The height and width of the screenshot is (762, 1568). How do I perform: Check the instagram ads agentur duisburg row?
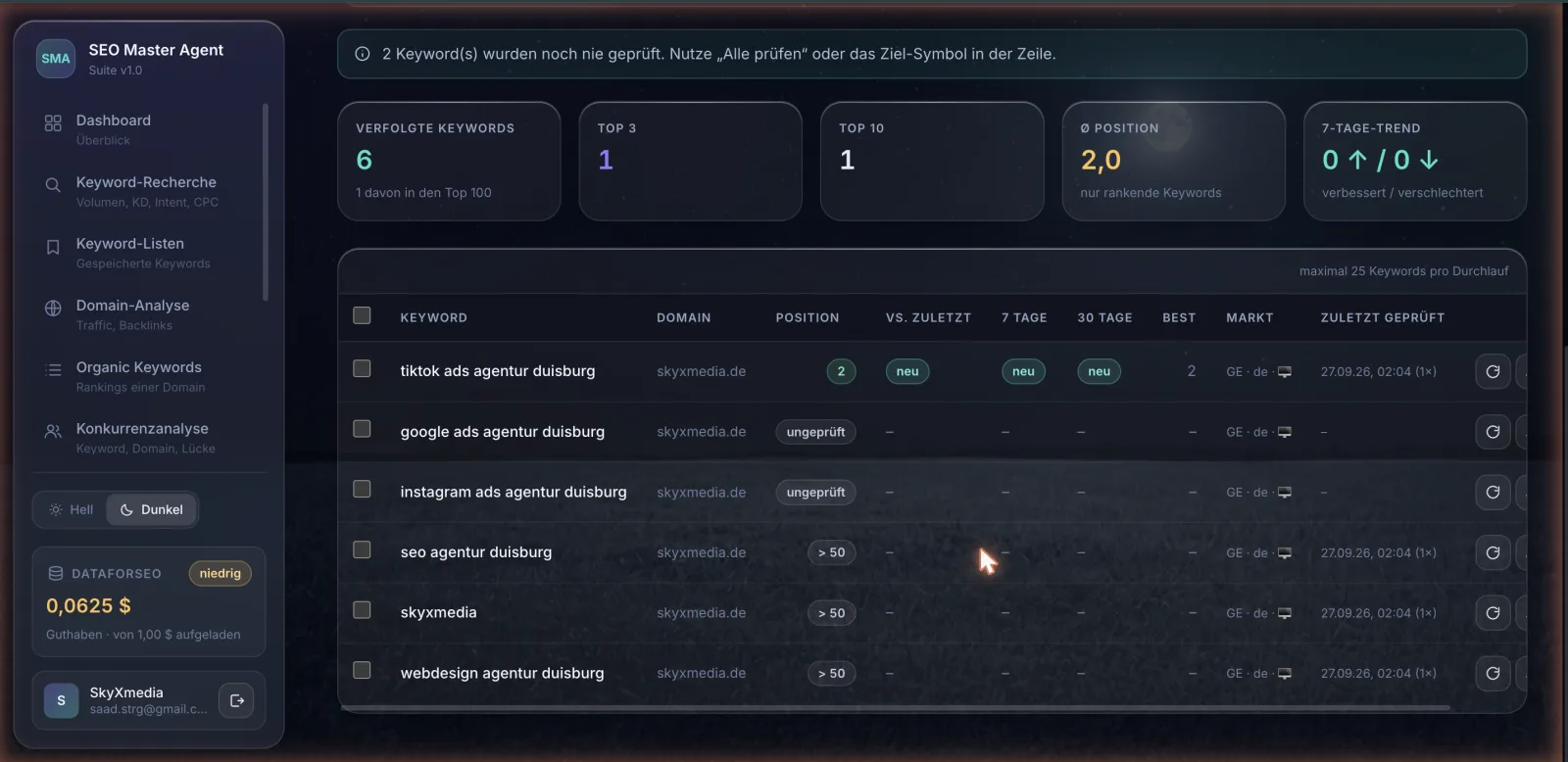tap(362, 489)
